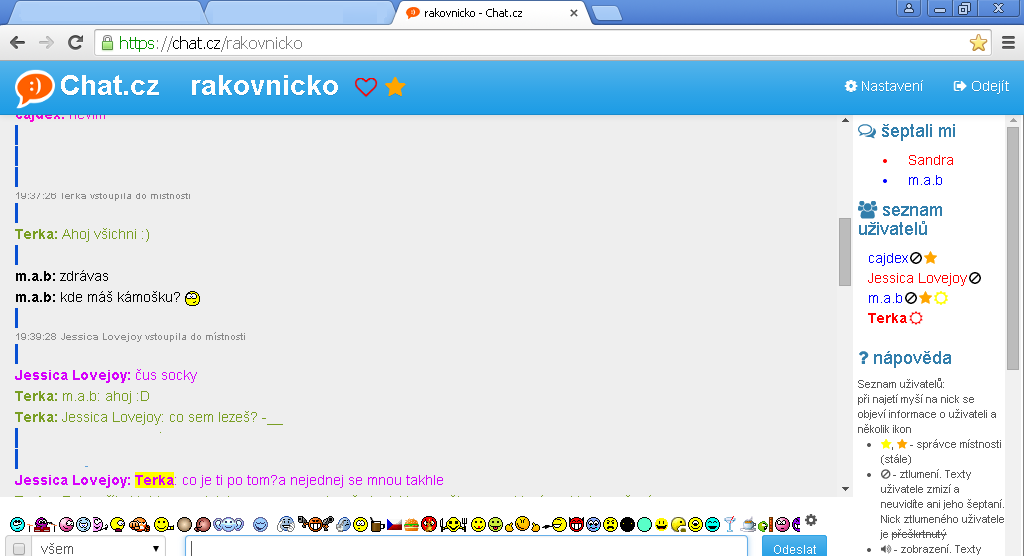Viewport: 1024px width, 556px height.
Task: Open the 'všem' recipient dropdown
Action: [98, 548]
